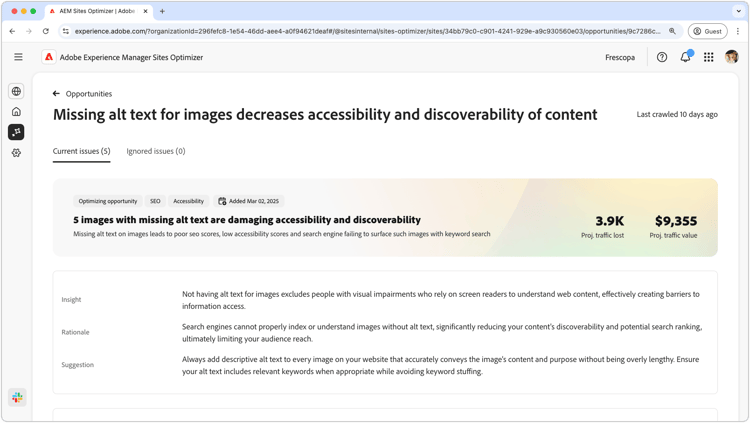
Task: Go back in browser history
Action: click(x=12, y=31)
